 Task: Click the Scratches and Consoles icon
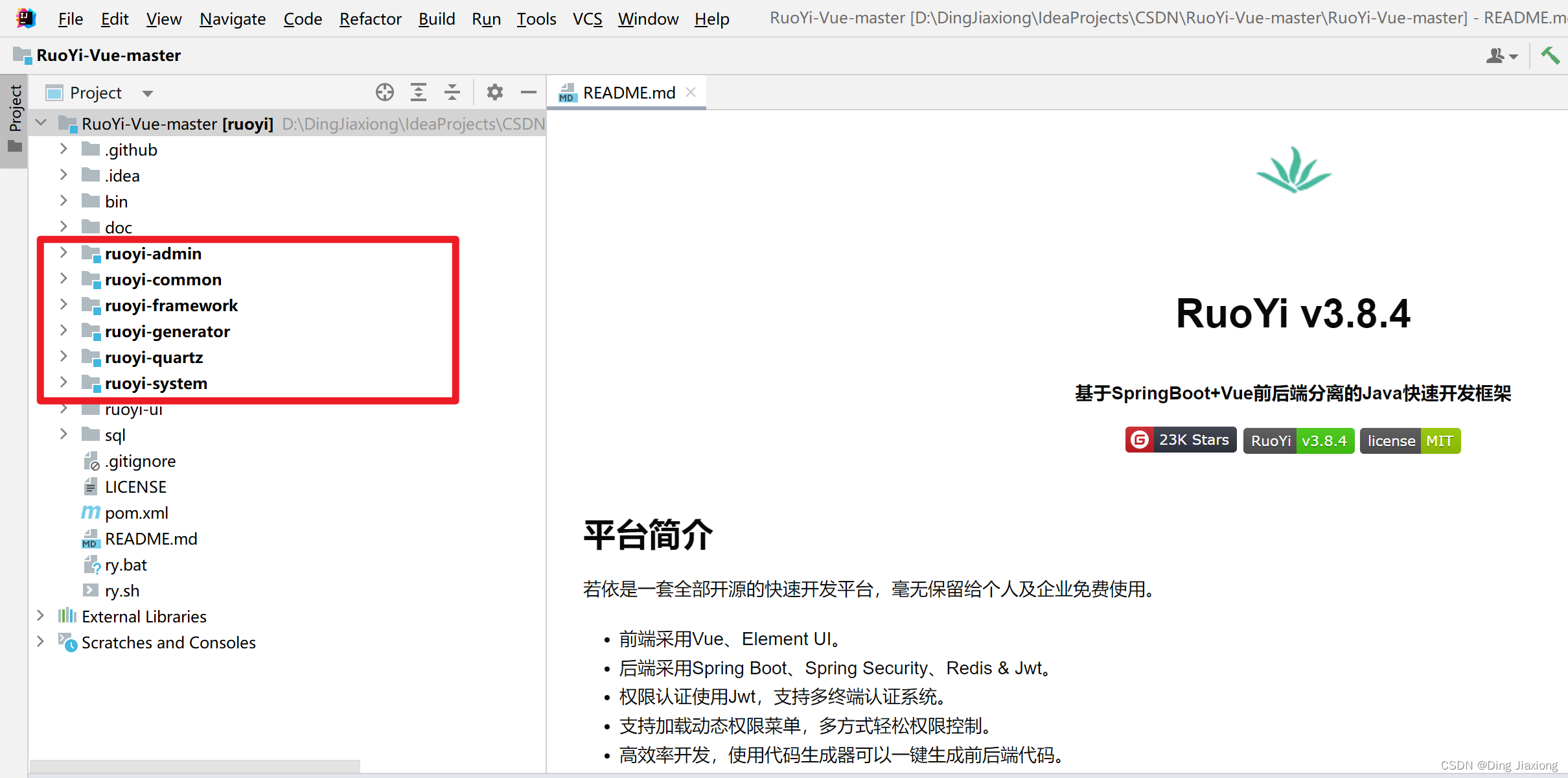67,642
